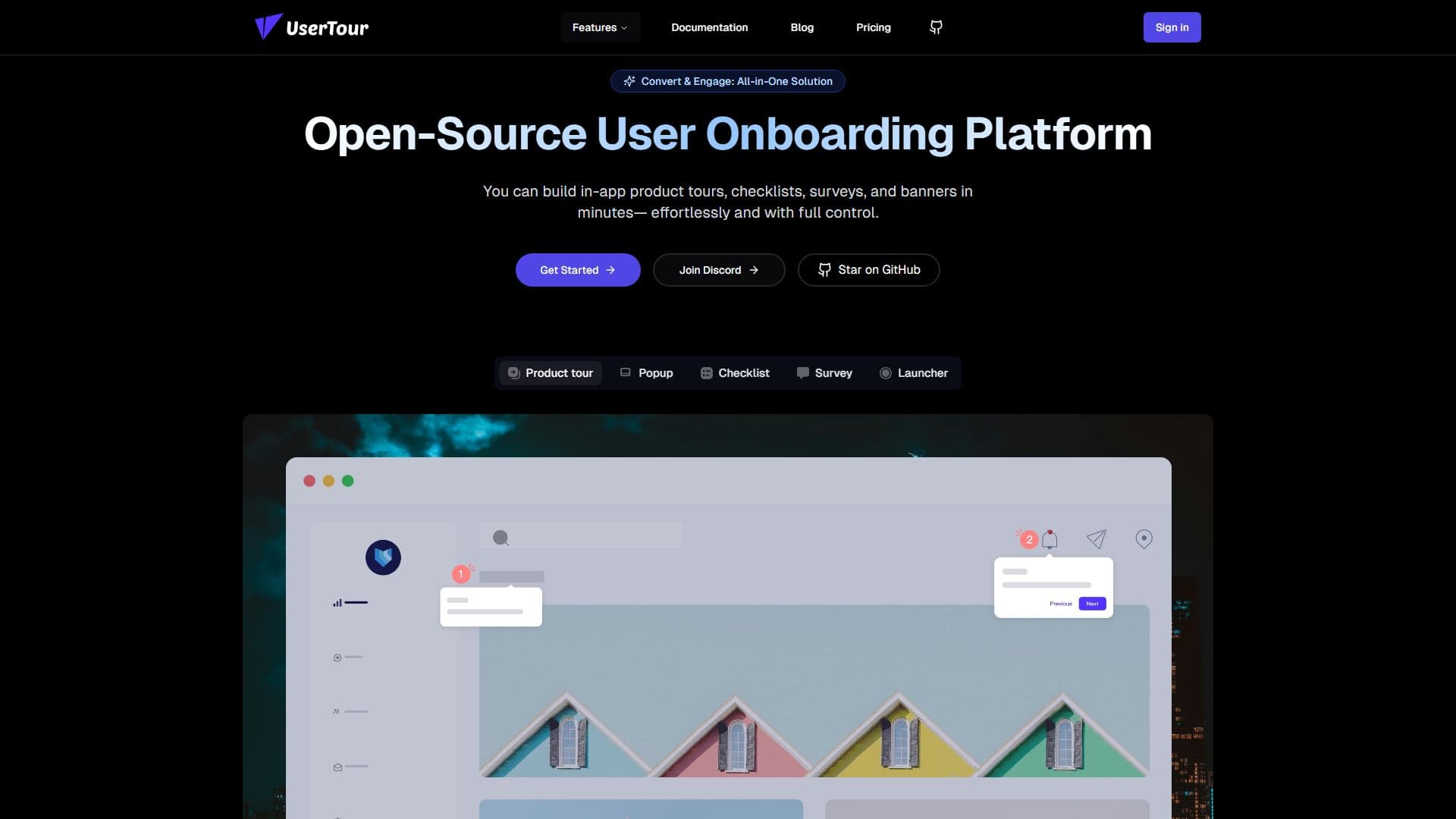This screenshot has height=819, width=1456.
Task: Click the Join Discord button
Action: pyautogui.click(x=719, y=270)
